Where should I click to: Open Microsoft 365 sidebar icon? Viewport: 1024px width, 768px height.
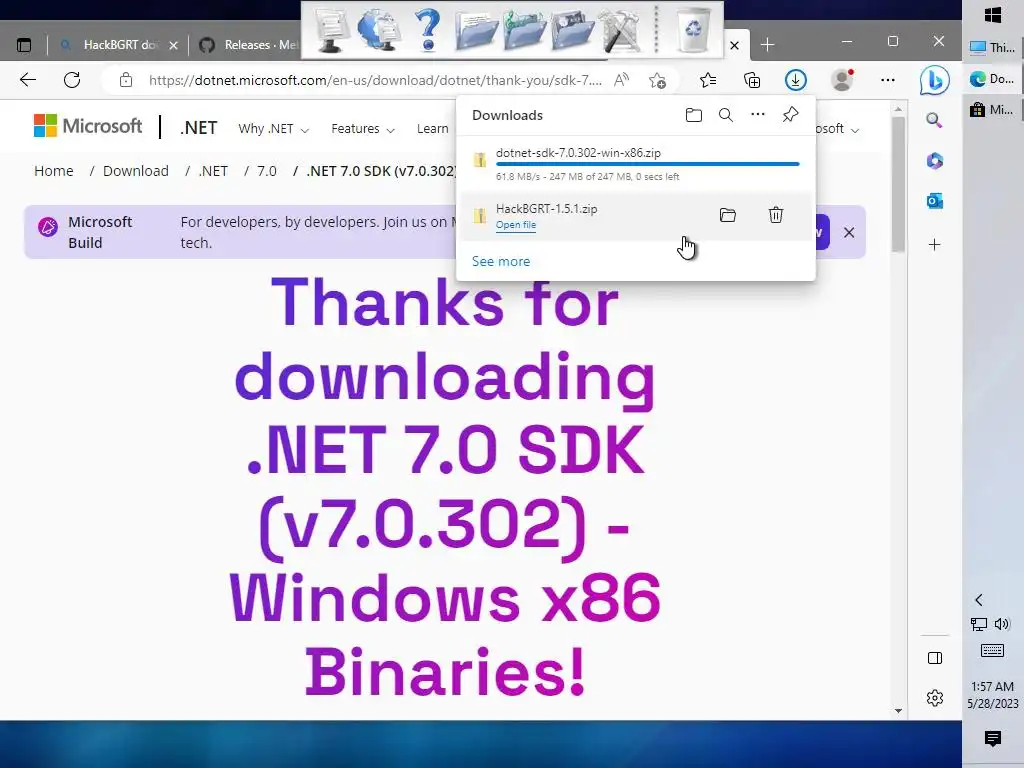[x=935, y=161]
